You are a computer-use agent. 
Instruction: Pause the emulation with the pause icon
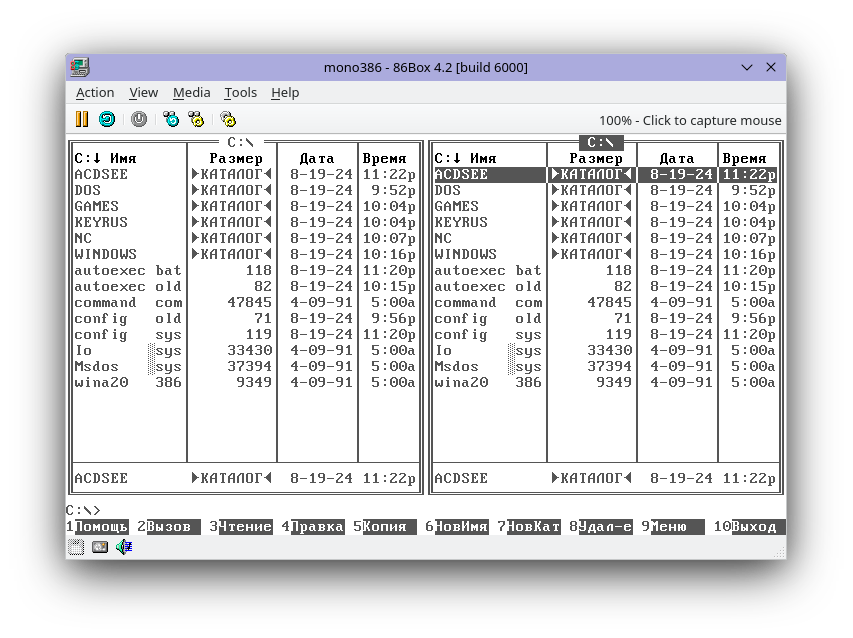pos(82,119)
